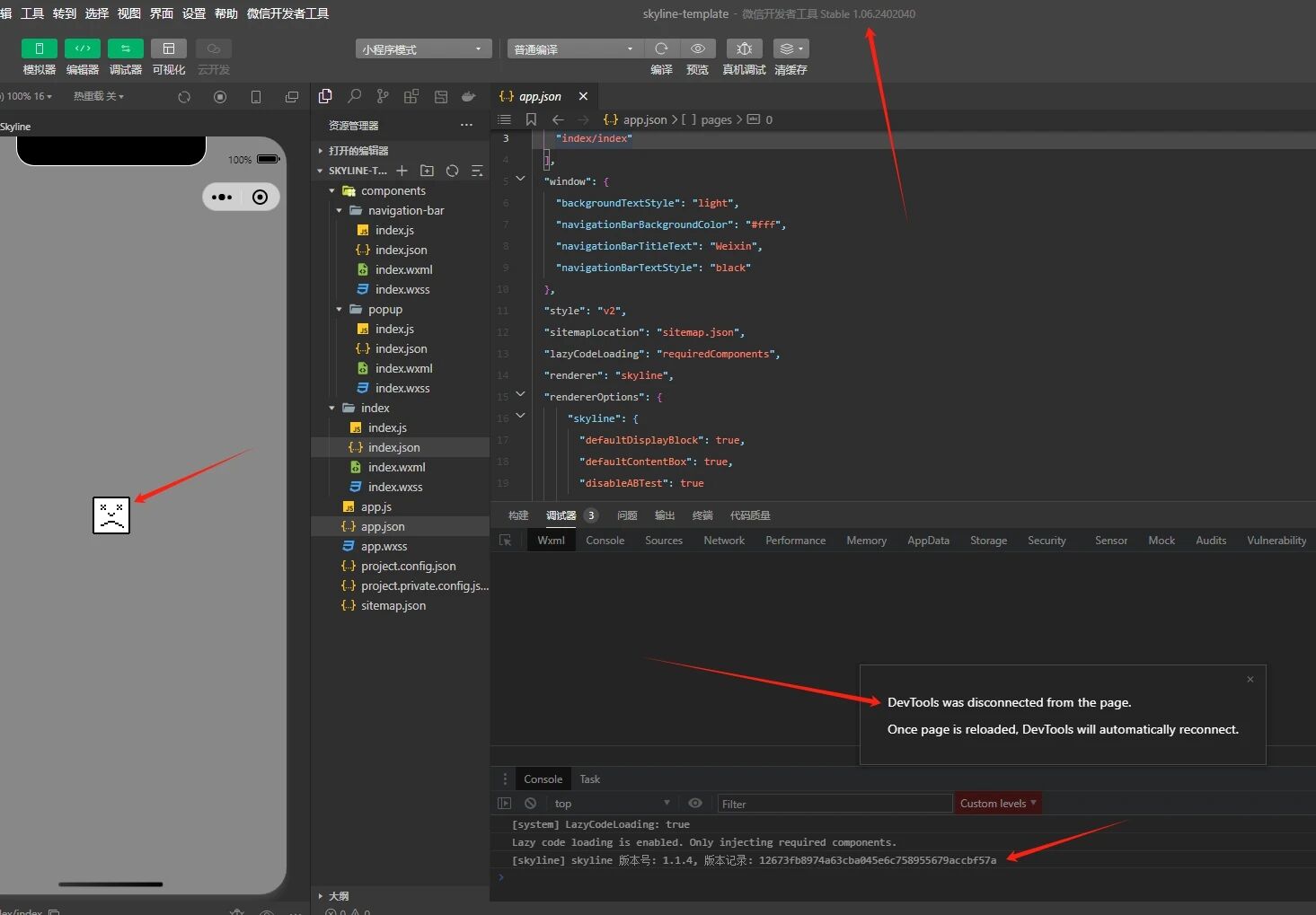This screenshot has height=915, width=1316.
Task: Open the Task drawer tab
Action: coord(589,779)
